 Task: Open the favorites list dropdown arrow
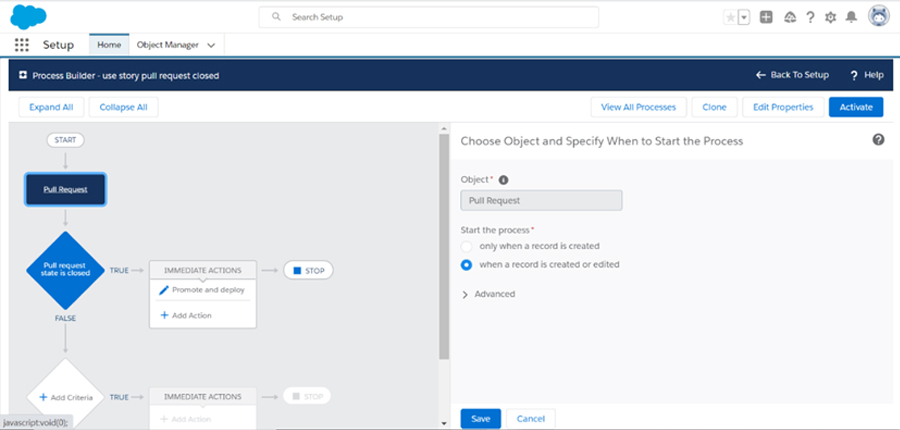pos(744,18)
